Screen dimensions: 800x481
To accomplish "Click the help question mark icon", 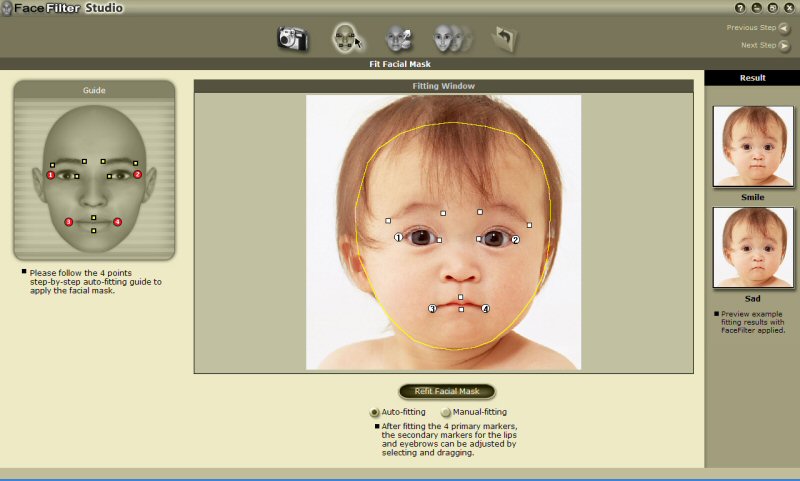I will [x=740, y=8].
